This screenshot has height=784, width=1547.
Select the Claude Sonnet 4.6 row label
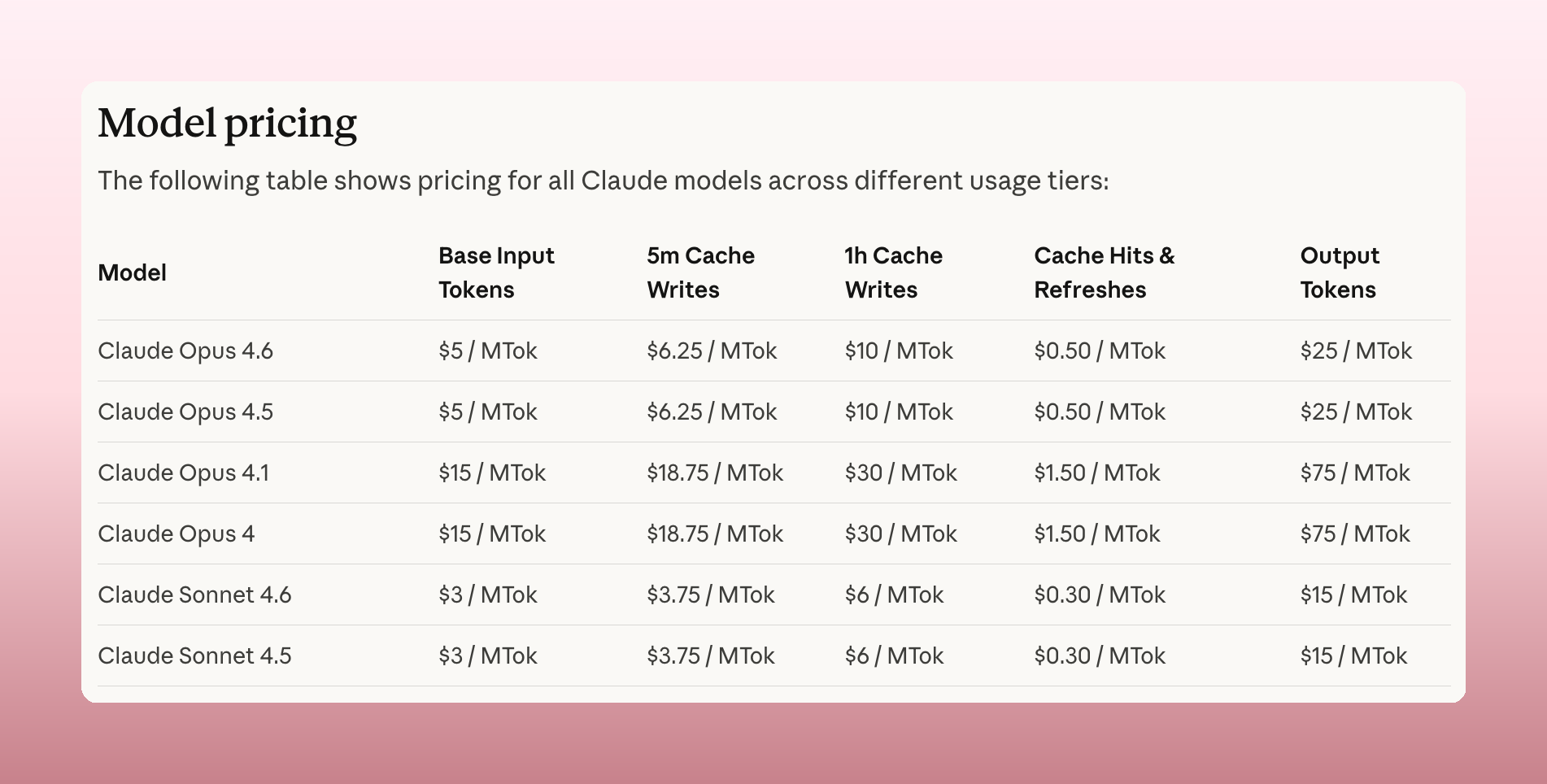coord(194,595)
